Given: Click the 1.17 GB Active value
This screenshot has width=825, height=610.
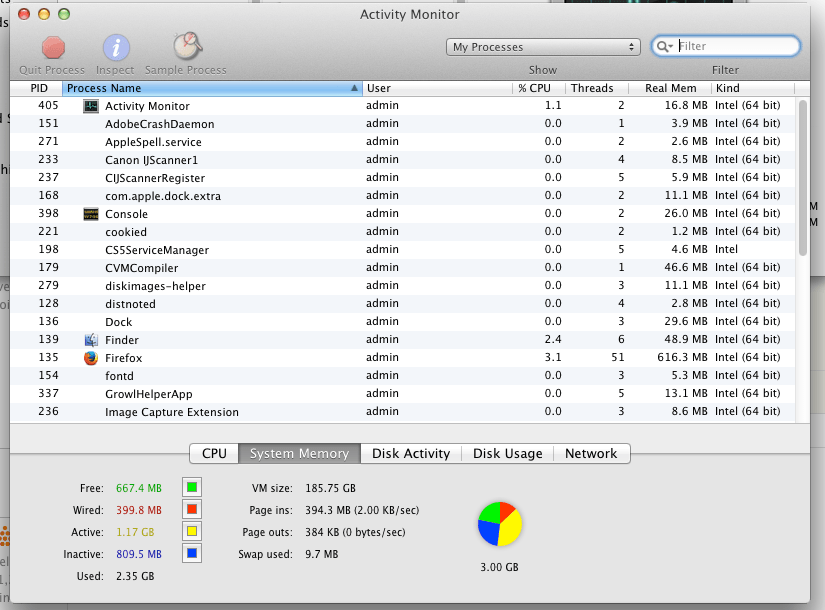Looking at the screenshot, I should click(x=135, y=532).
